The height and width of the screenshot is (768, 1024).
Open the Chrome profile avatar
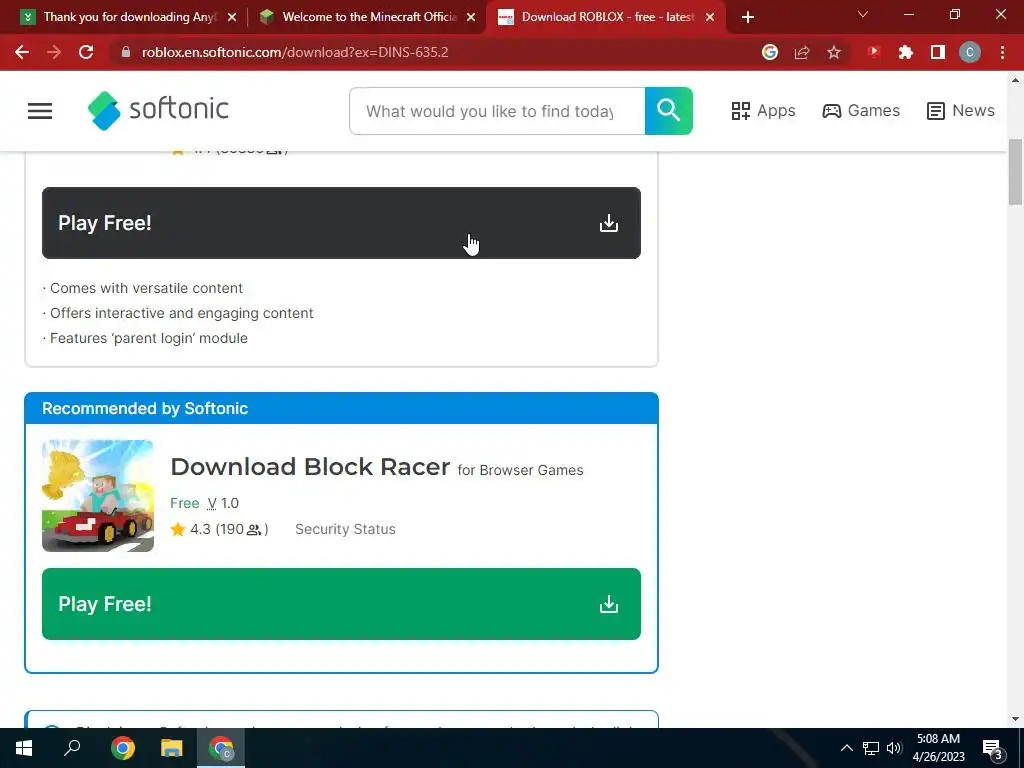coord(970,52)
